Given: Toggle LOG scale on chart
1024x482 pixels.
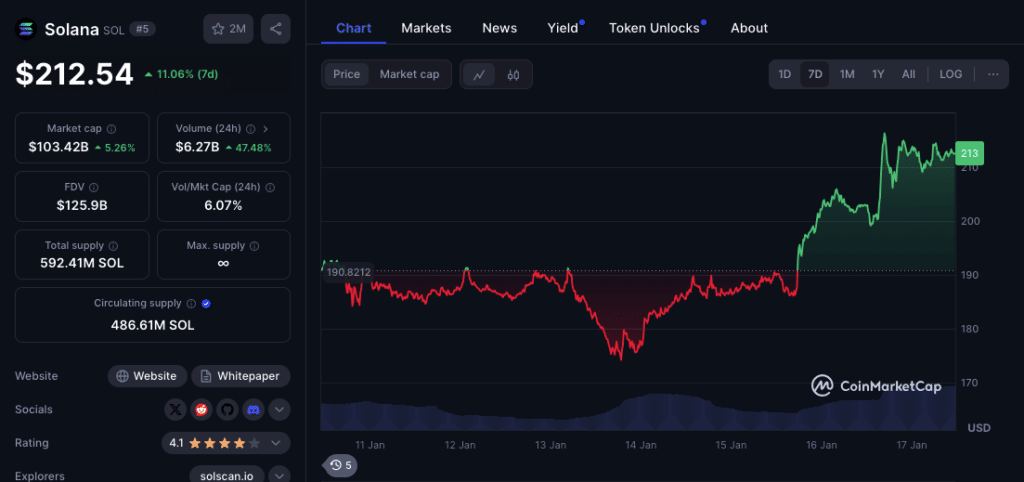Looking at the screenshot, I should tap(951, 74).
